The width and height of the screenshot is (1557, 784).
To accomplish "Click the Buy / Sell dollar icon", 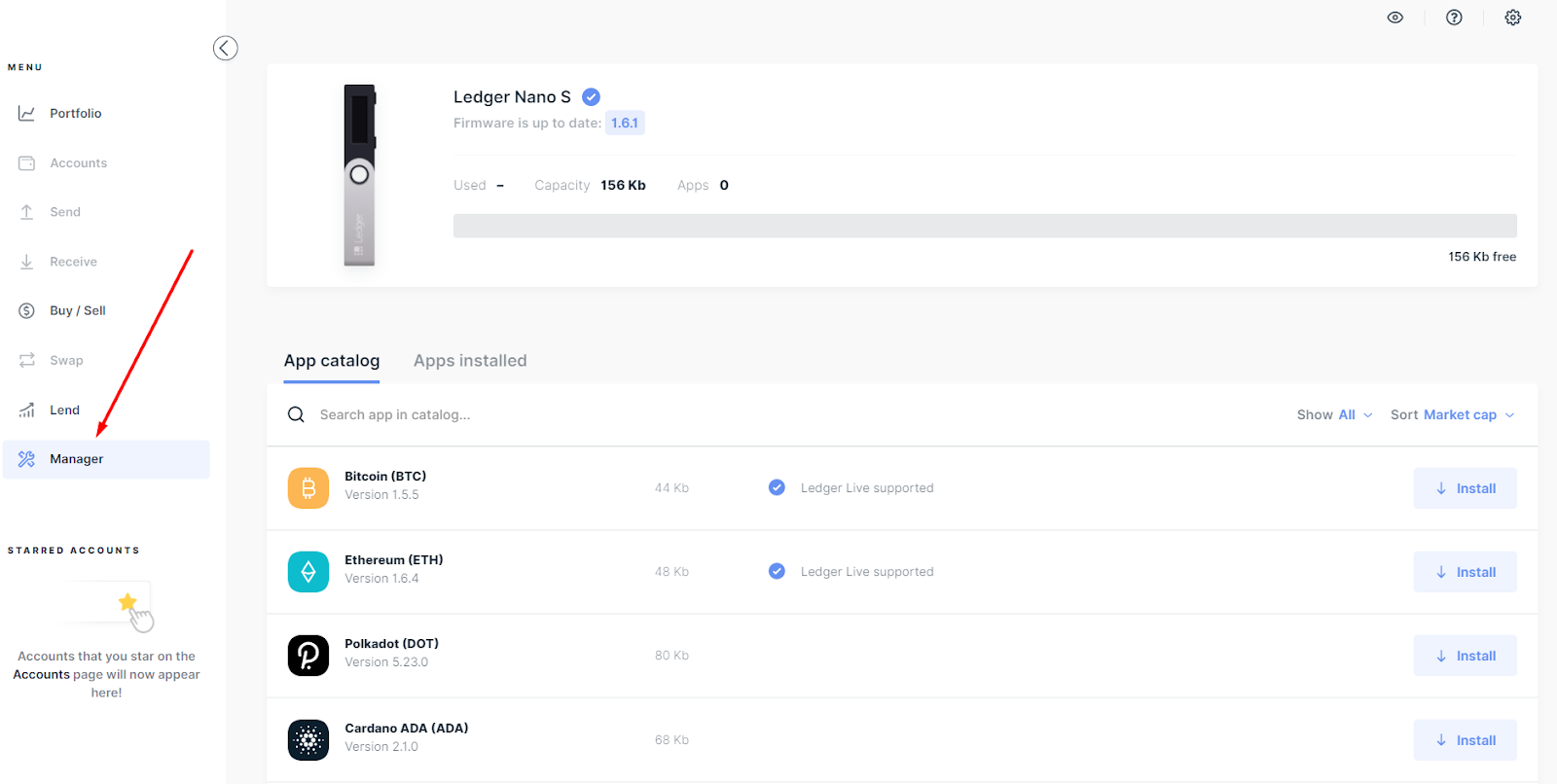I will [27, 310].
